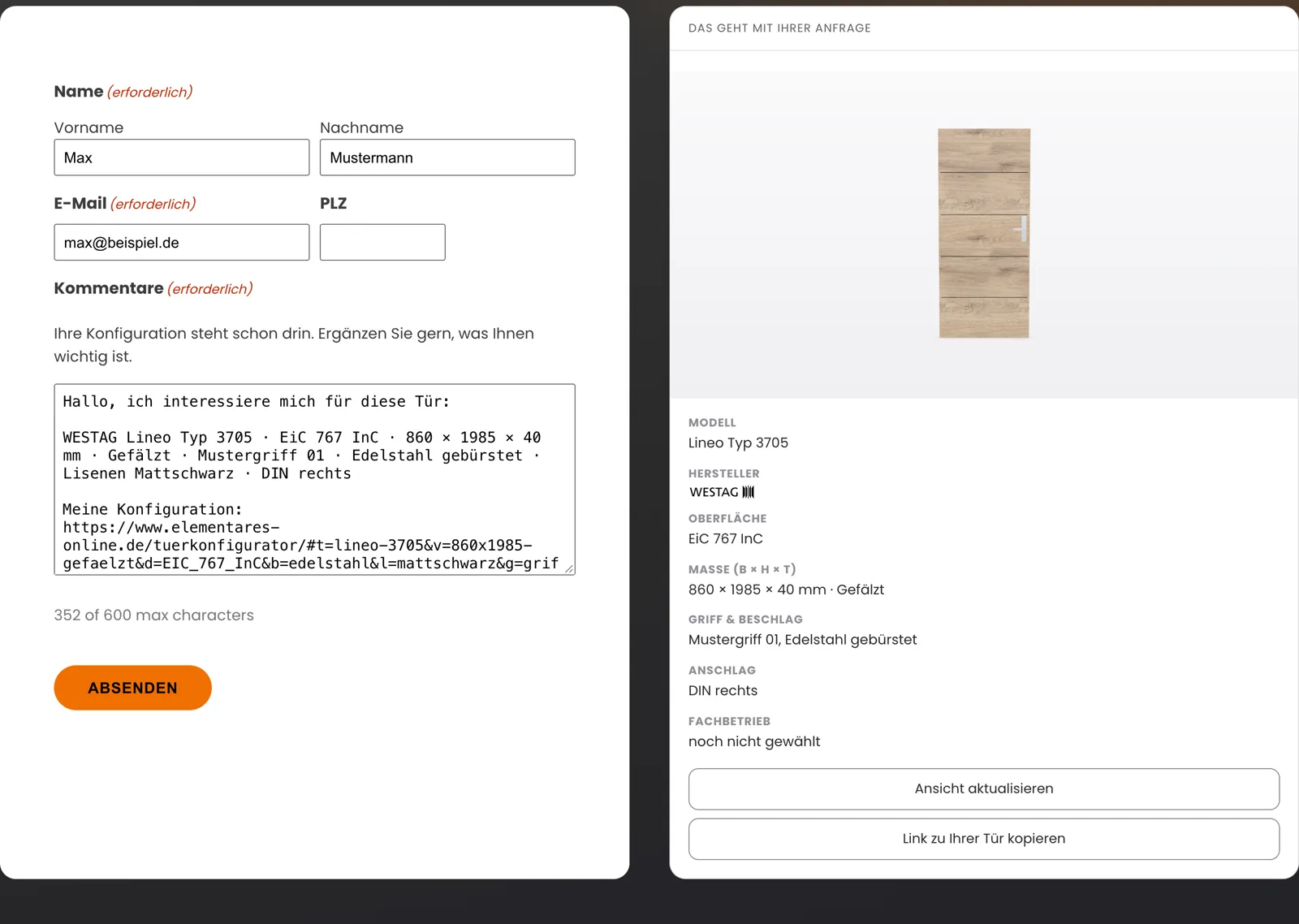Click the Ansicht aktualisieren button

984,788
